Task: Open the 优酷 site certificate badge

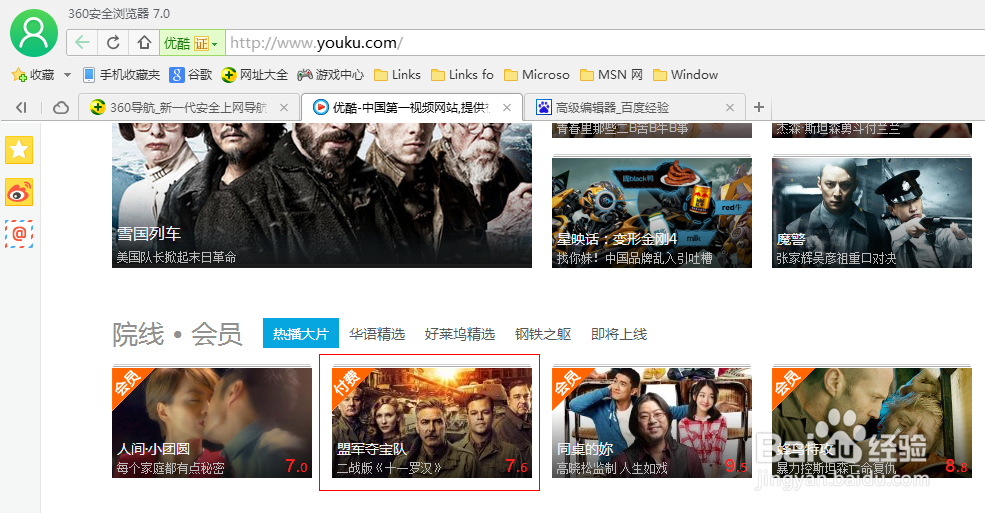Action: (x=192, y=43)
